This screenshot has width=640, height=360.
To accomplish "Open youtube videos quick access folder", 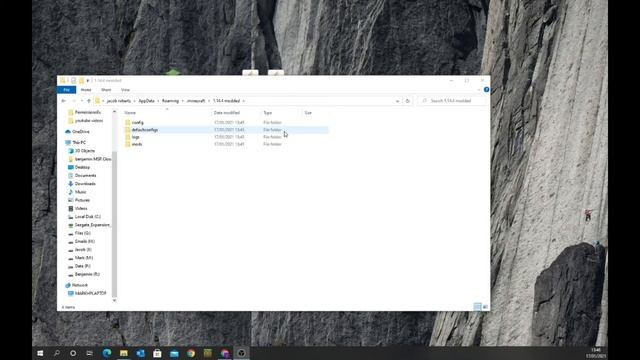I will (86, 121).
